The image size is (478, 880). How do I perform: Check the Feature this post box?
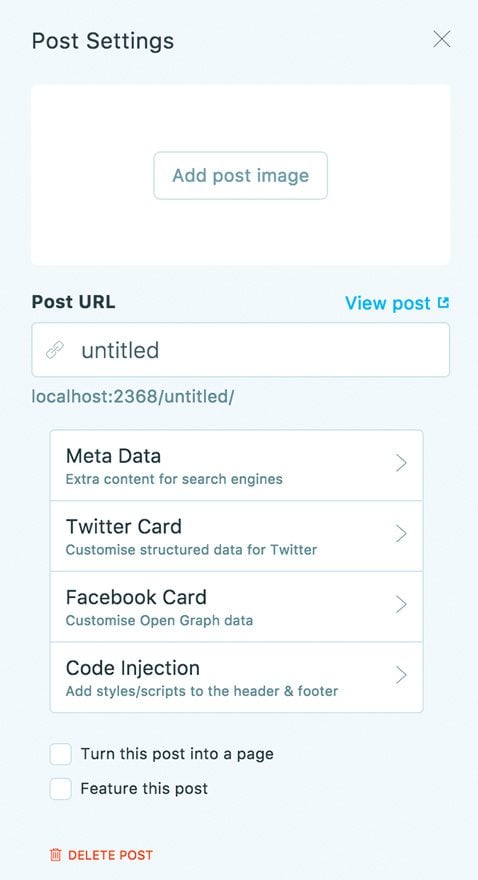(x=61, y=789)
